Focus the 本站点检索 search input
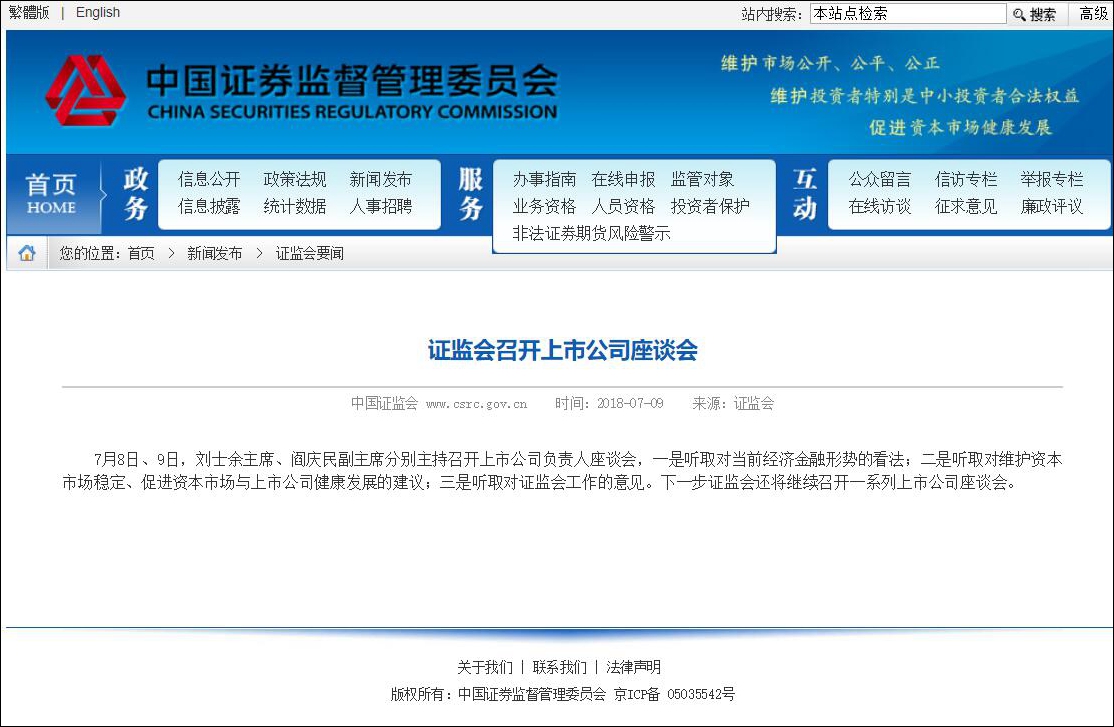 908,14
